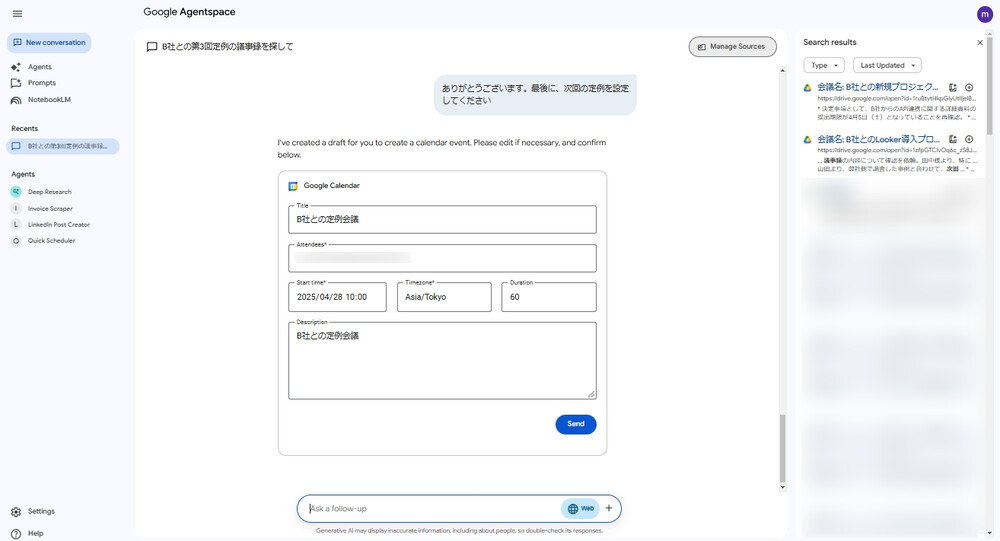The height and width of the screenshot is (541, 1000).
Task: Click the conversation title B社との第3回定例の議事録を探して
Action: tap(228, 47)
